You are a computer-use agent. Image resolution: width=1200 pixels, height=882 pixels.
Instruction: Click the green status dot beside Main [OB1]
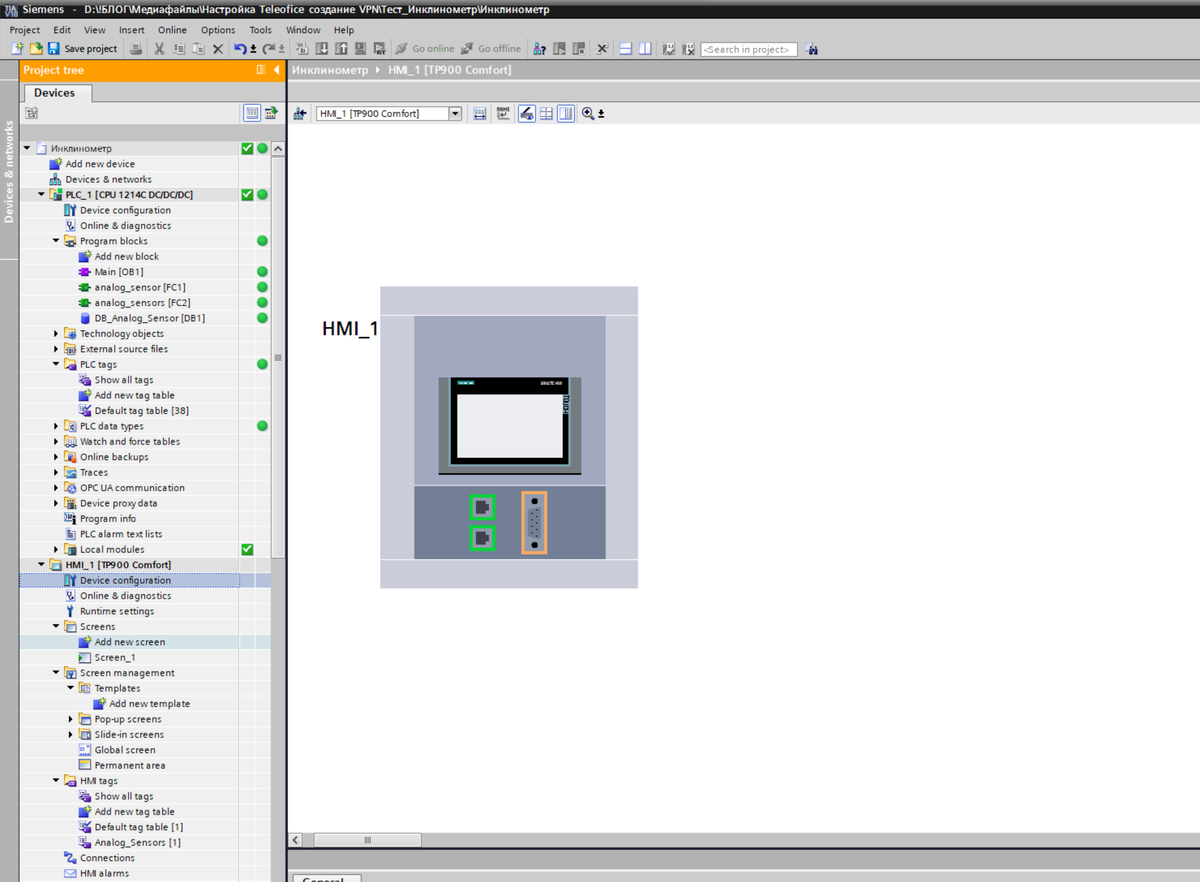click(x=262, y=272)
